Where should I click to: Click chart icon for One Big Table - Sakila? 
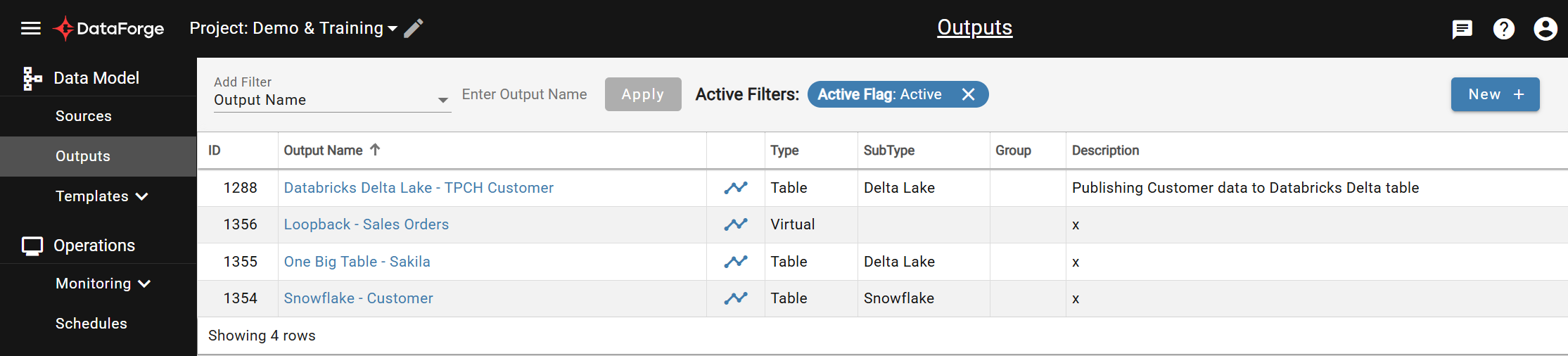[736, 262]
